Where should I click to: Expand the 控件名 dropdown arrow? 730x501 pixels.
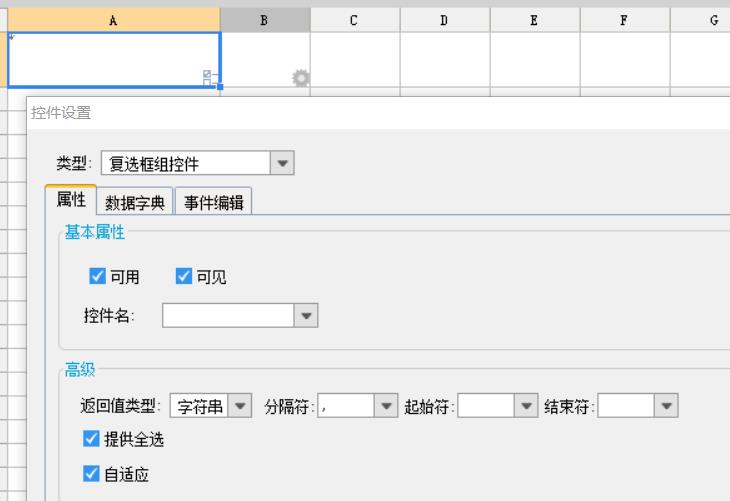306,316
